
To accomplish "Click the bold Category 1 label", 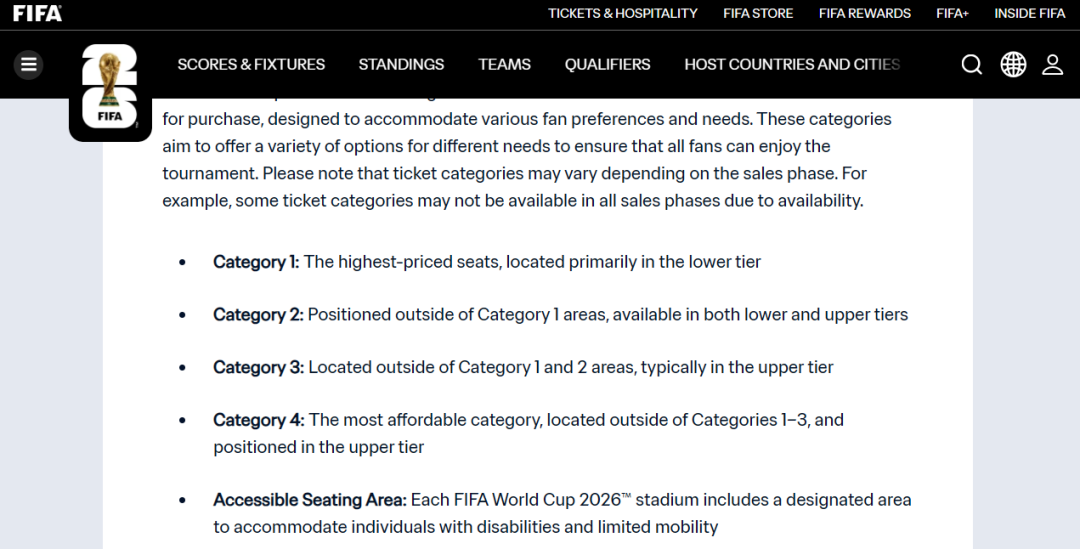I will tap(256, 262).
